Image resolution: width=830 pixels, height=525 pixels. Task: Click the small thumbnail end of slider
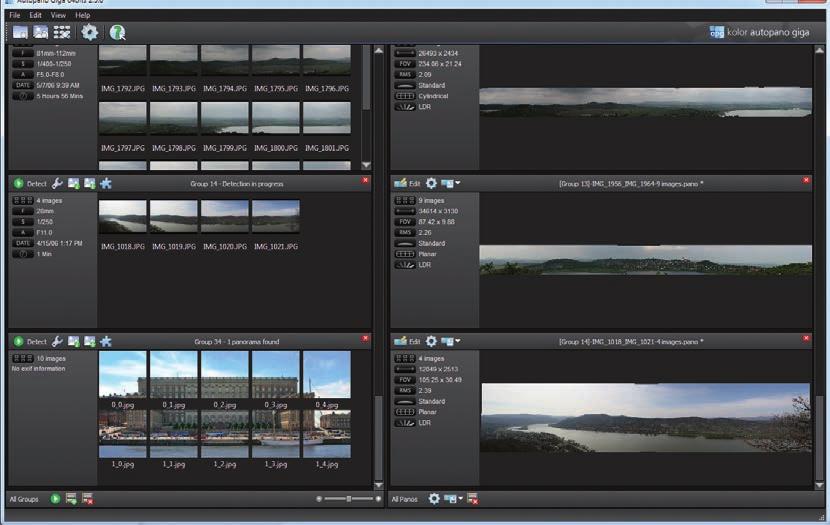coord(319,499)
